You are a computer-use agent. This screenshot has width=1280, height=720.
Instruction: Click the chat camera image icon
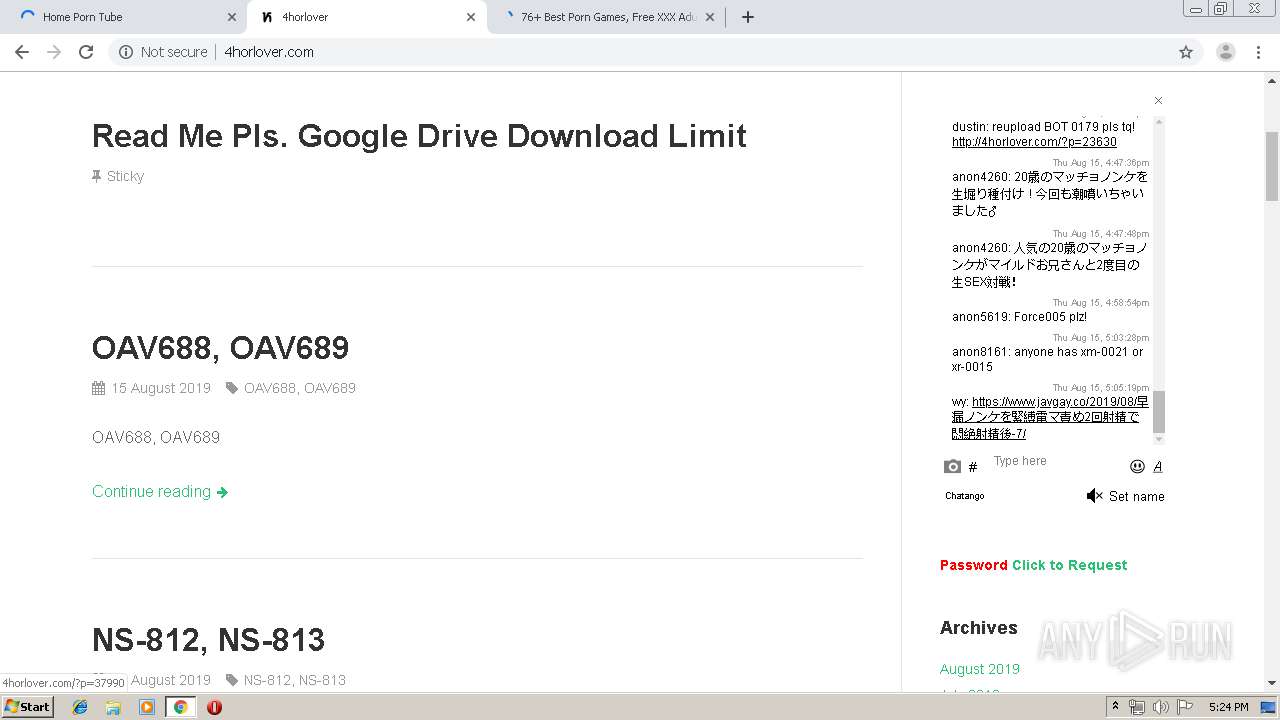pyautogui.click(x=952, y=467)
